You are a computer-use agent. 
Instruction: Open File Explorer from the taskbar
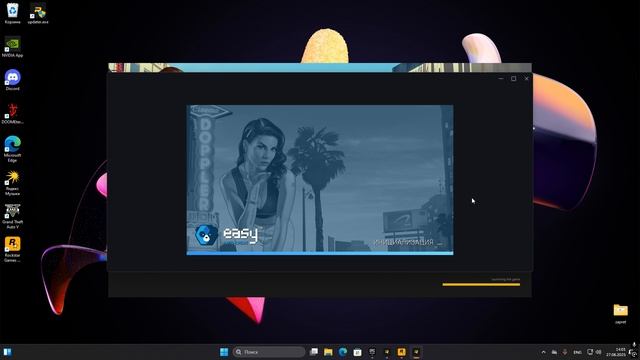point(328,352)
